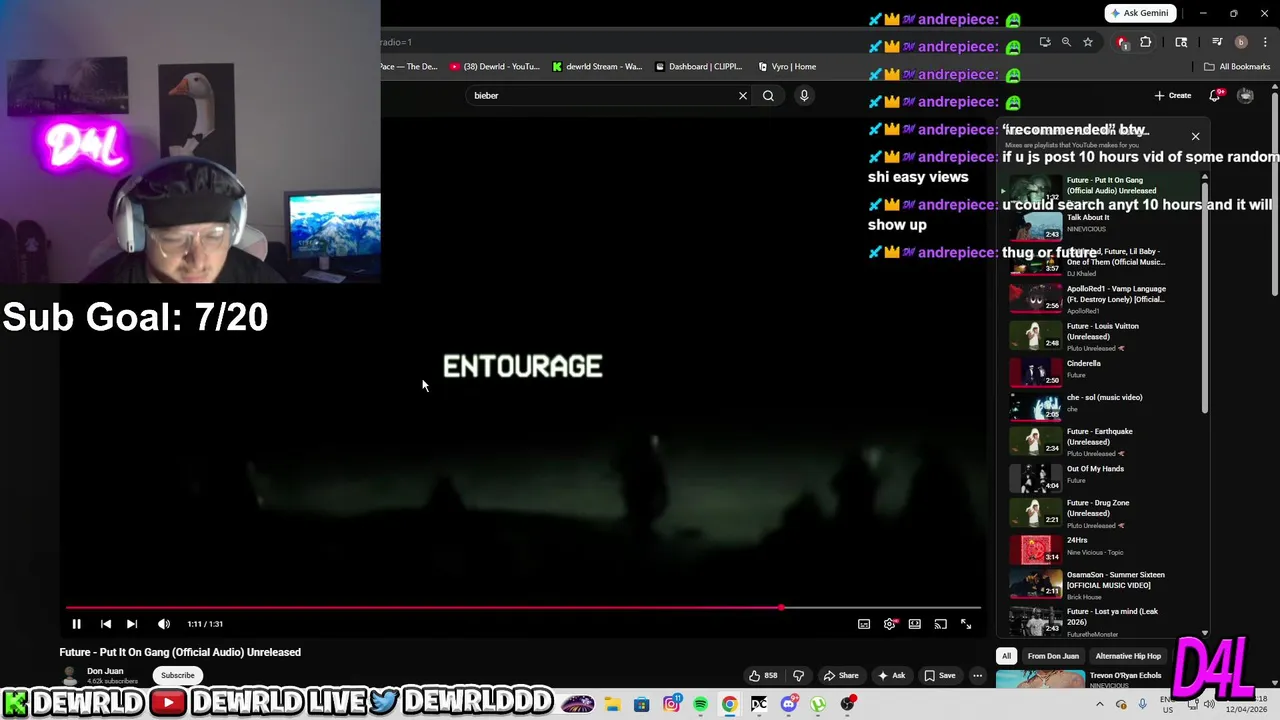Select the 'From Don Juan' filter chip
This screenshot has height=720, width=1280.
[1053, 656]
